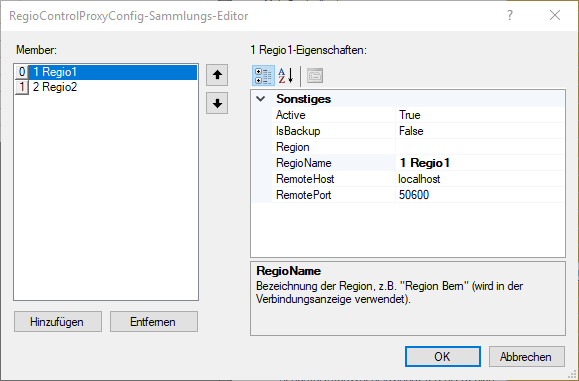Select the IsBackup property row
Viewport: 579px width, 381px height.
pyautogui.click(x=334, y=131)
